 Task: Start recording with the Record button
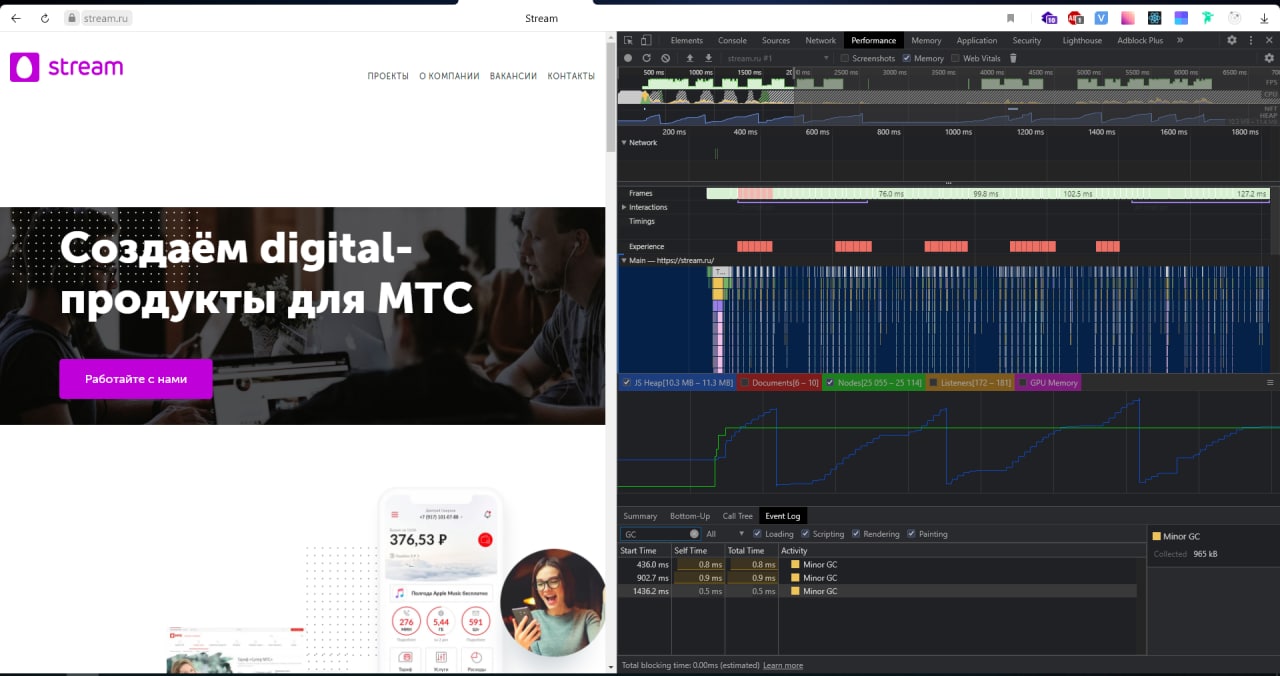click(628, 58)
